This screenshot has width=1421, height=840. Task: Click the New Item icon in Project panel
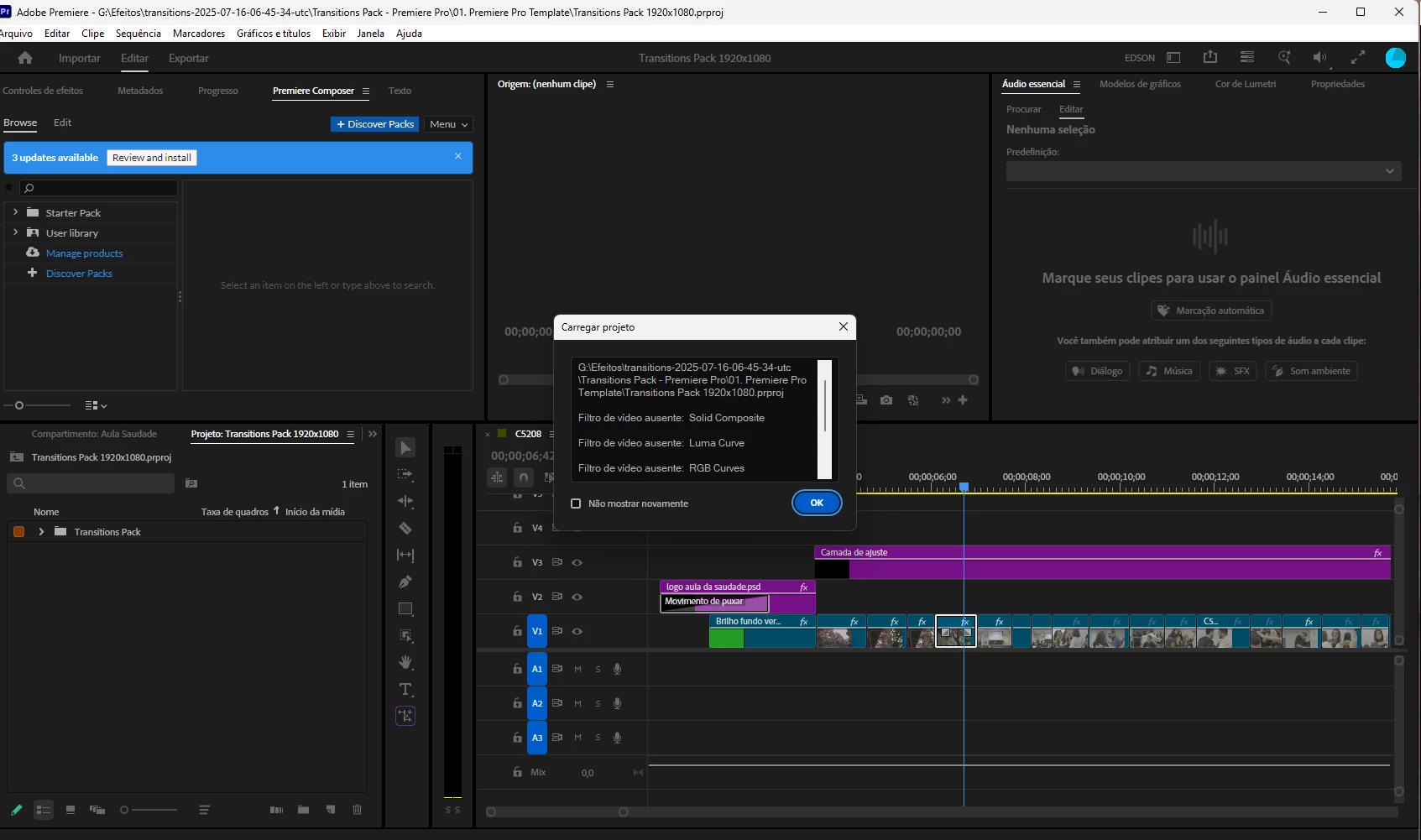coord(331,810)
